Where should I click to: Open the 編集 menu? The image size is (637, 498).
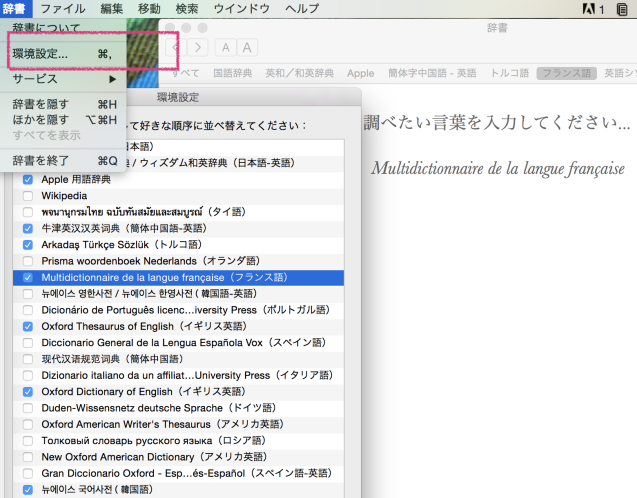click(x=112, y=9)
